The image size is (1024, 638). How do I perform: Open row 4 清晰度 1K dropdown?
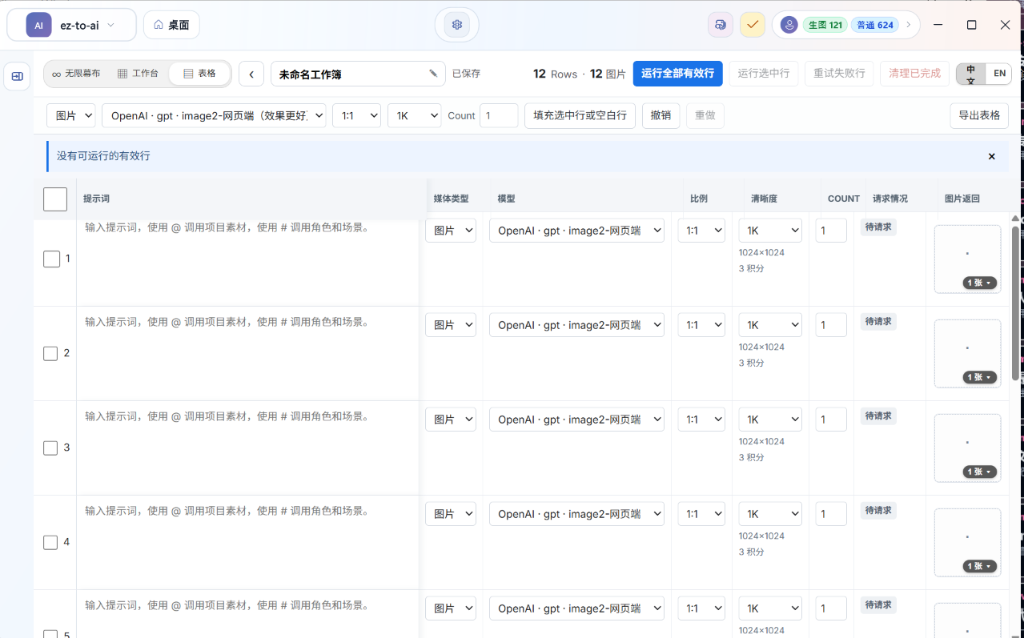point(770,514)
